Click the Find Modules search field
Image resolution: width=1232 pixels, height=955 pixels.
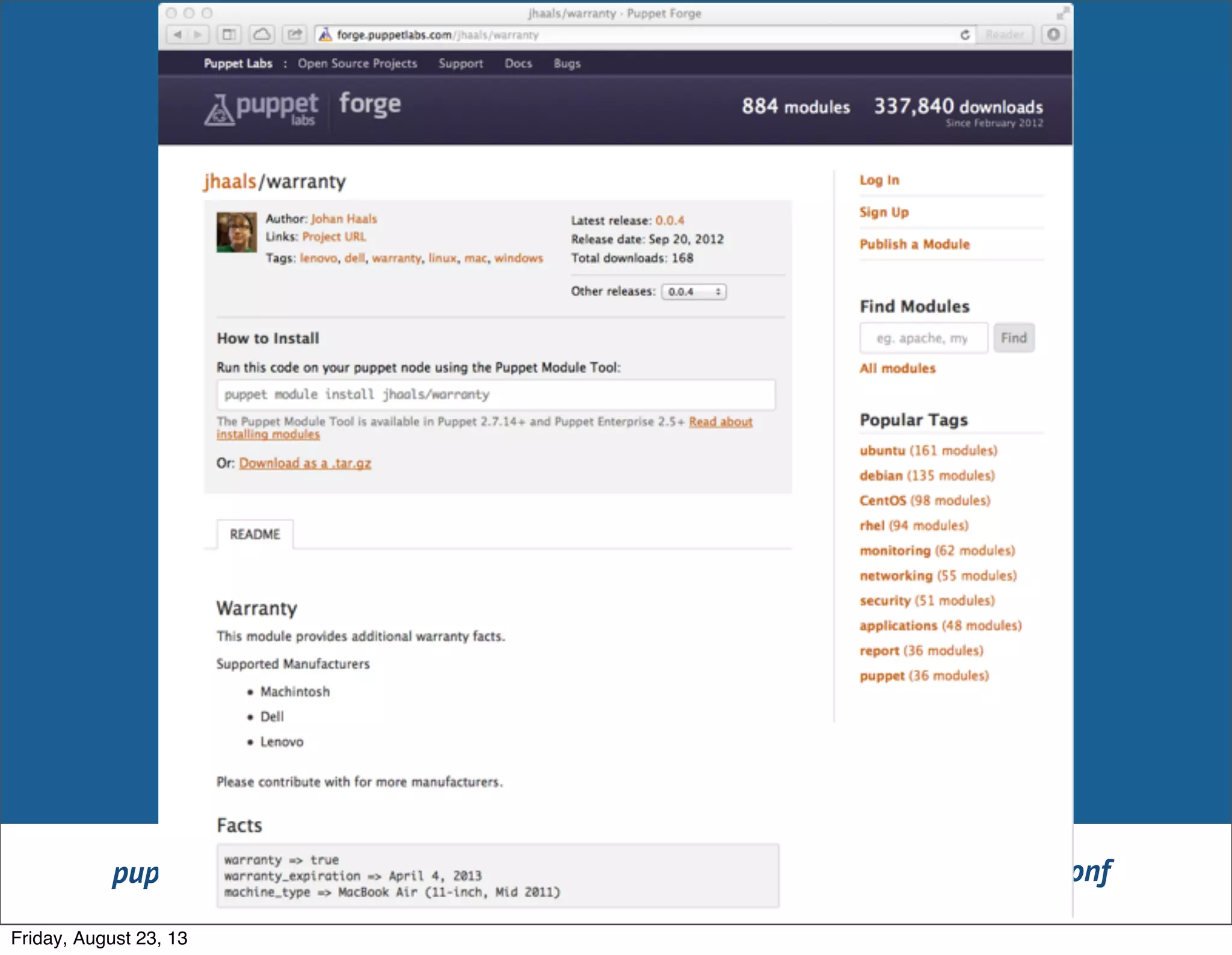coord(923,338)
